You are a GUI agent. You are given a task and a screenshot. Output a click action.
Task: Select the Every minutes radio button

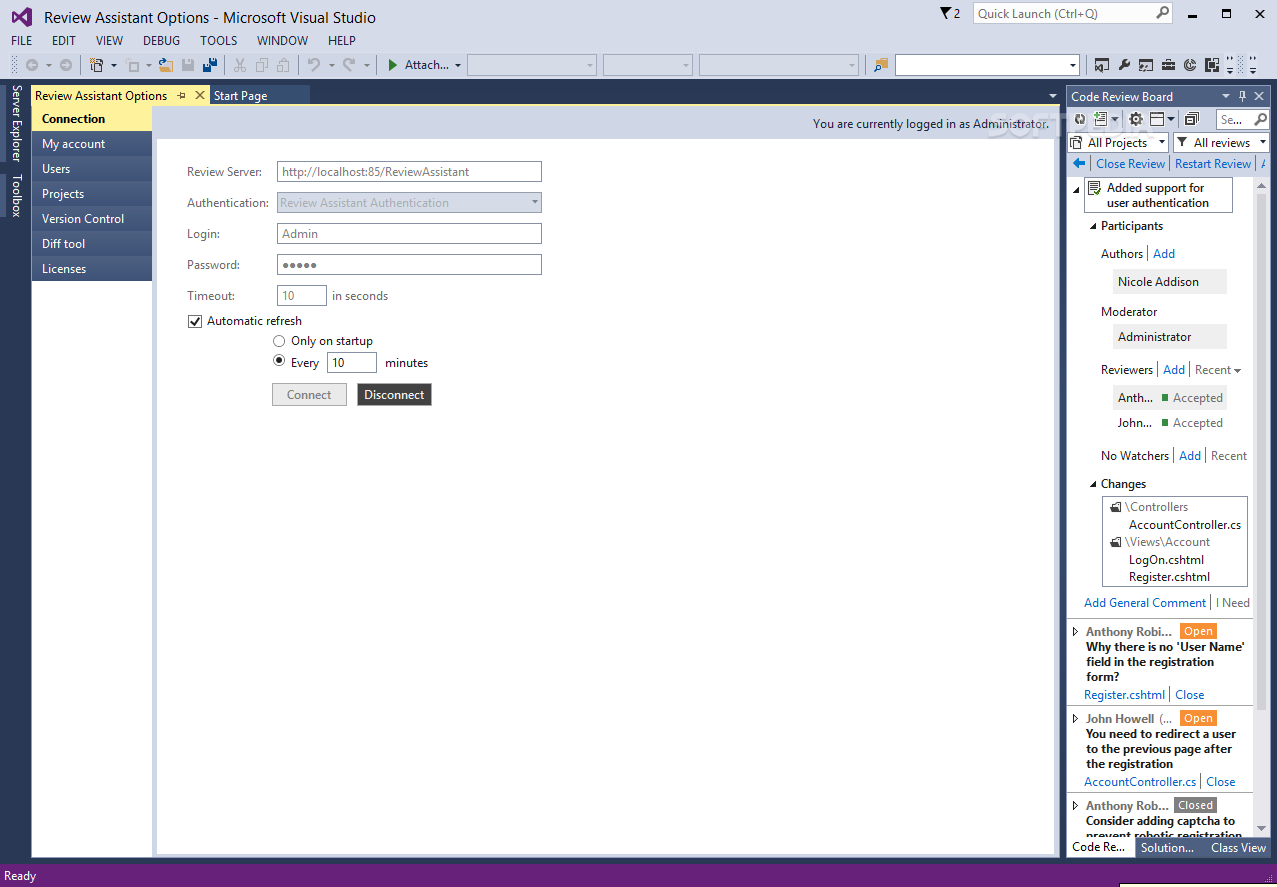point(279,361)
